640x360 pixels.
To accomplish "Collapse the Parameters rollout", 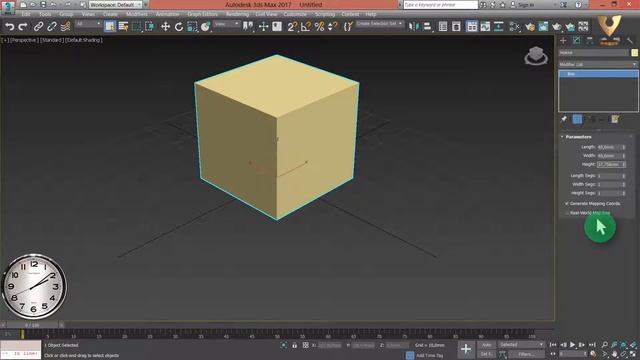I will (578, 137).
